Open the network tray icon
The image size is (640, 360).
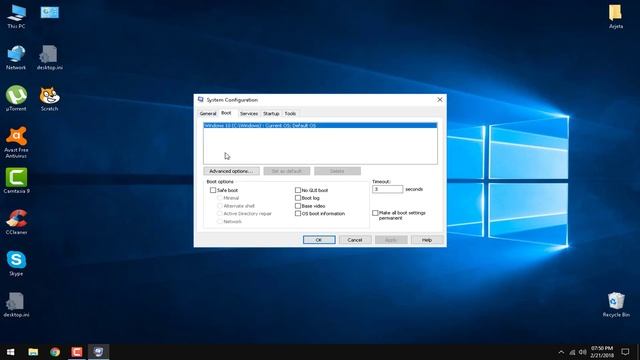[x=572, y=352]
